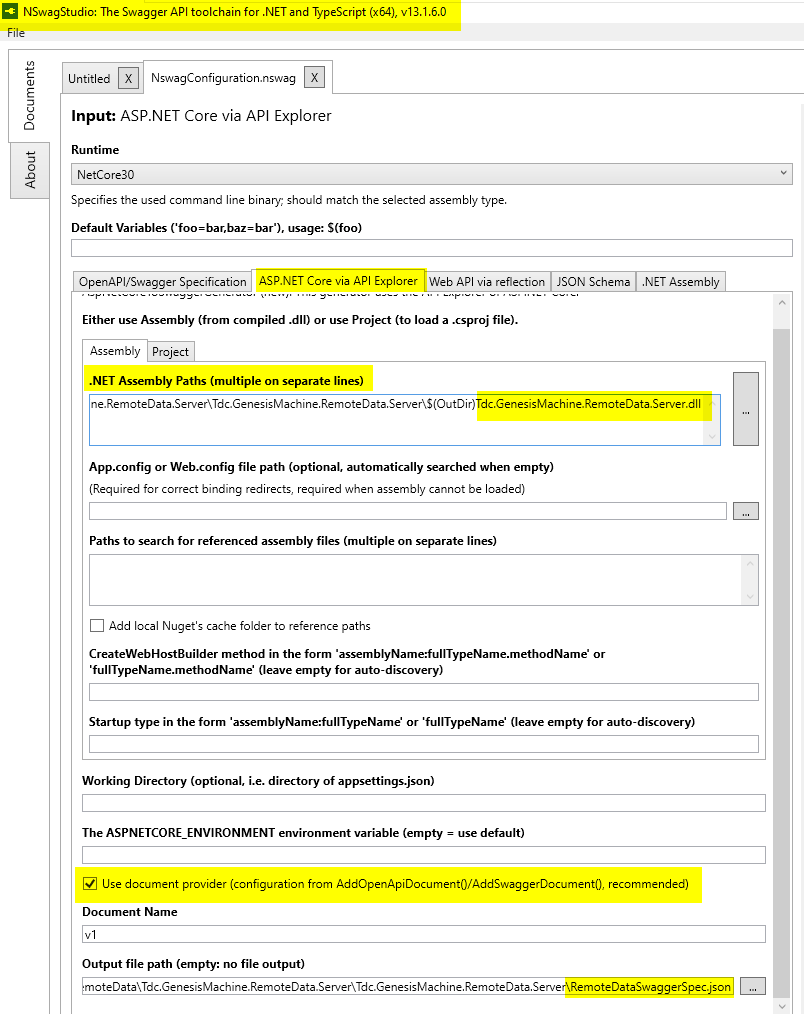Click the Working Directory input field
This screenshot has height=1014, width=804.
pos(424,803)
